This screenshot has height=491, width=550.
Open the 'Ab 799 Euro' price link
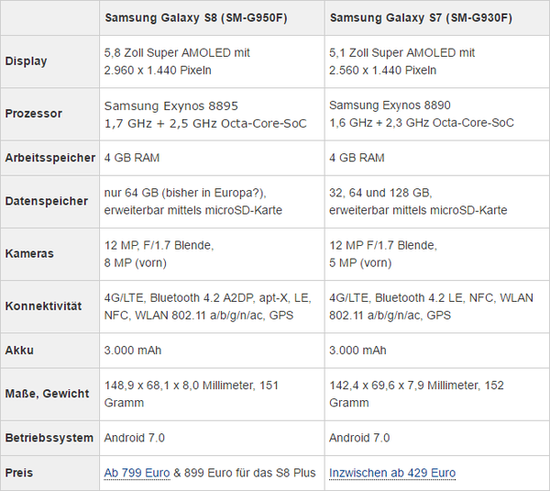tap(137, 473)
